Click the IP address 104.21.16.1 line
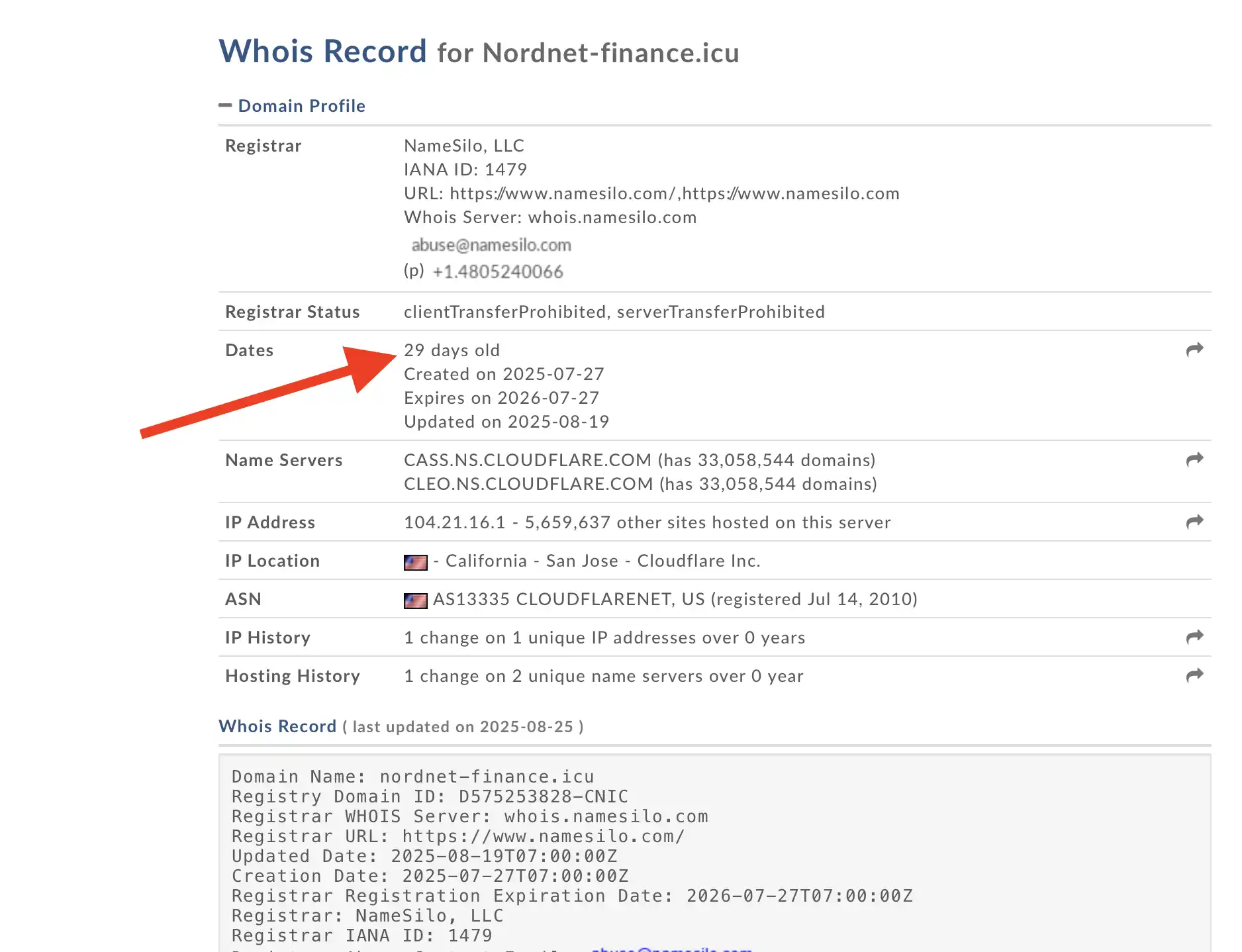Screen dimensions: 1242x952 (x=647, y=522)
